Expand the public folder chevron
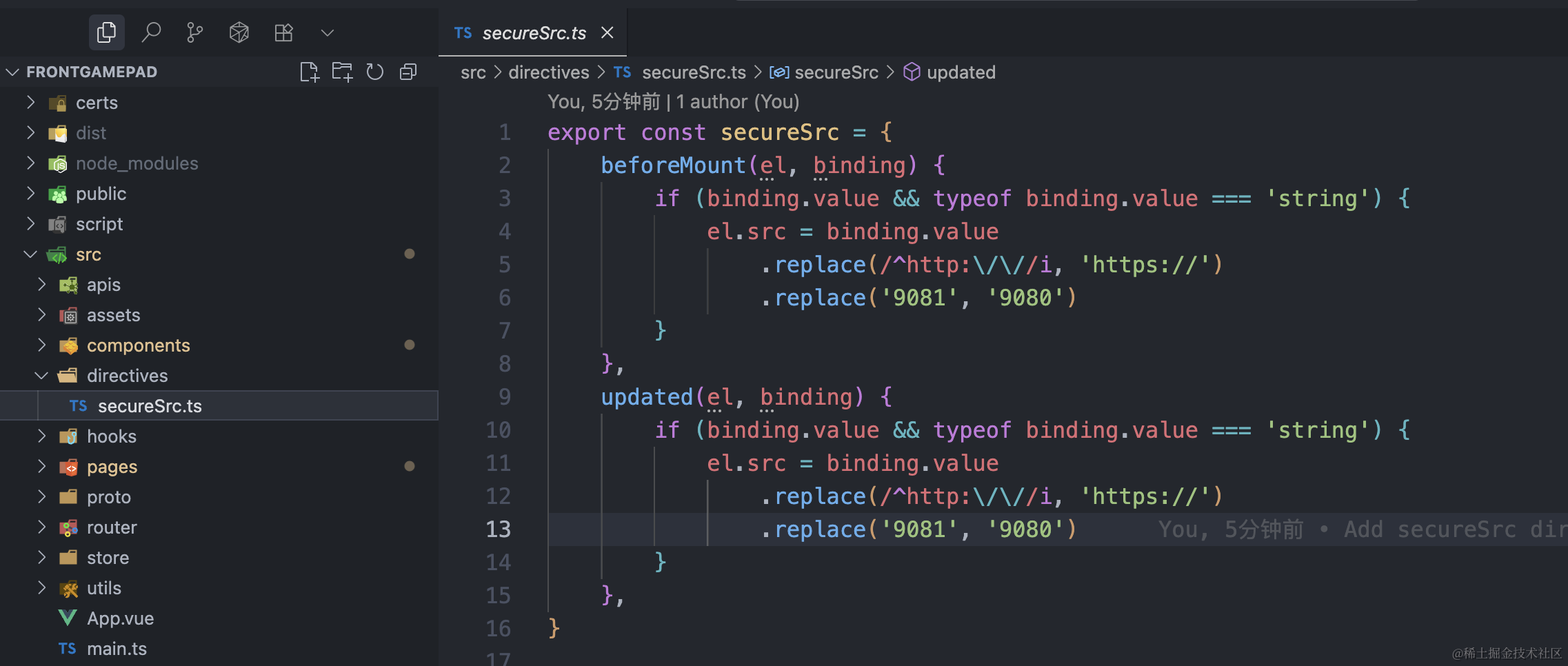 (x=30, y=193)
